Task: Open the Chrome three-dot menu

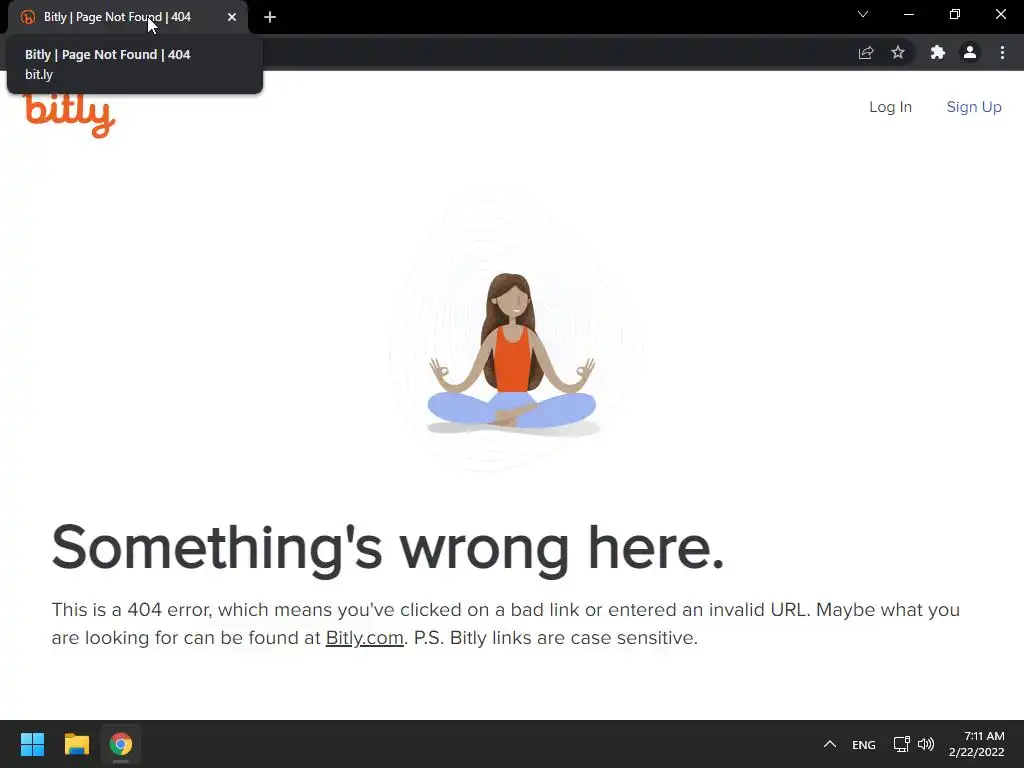Action: coord(1002,52)
